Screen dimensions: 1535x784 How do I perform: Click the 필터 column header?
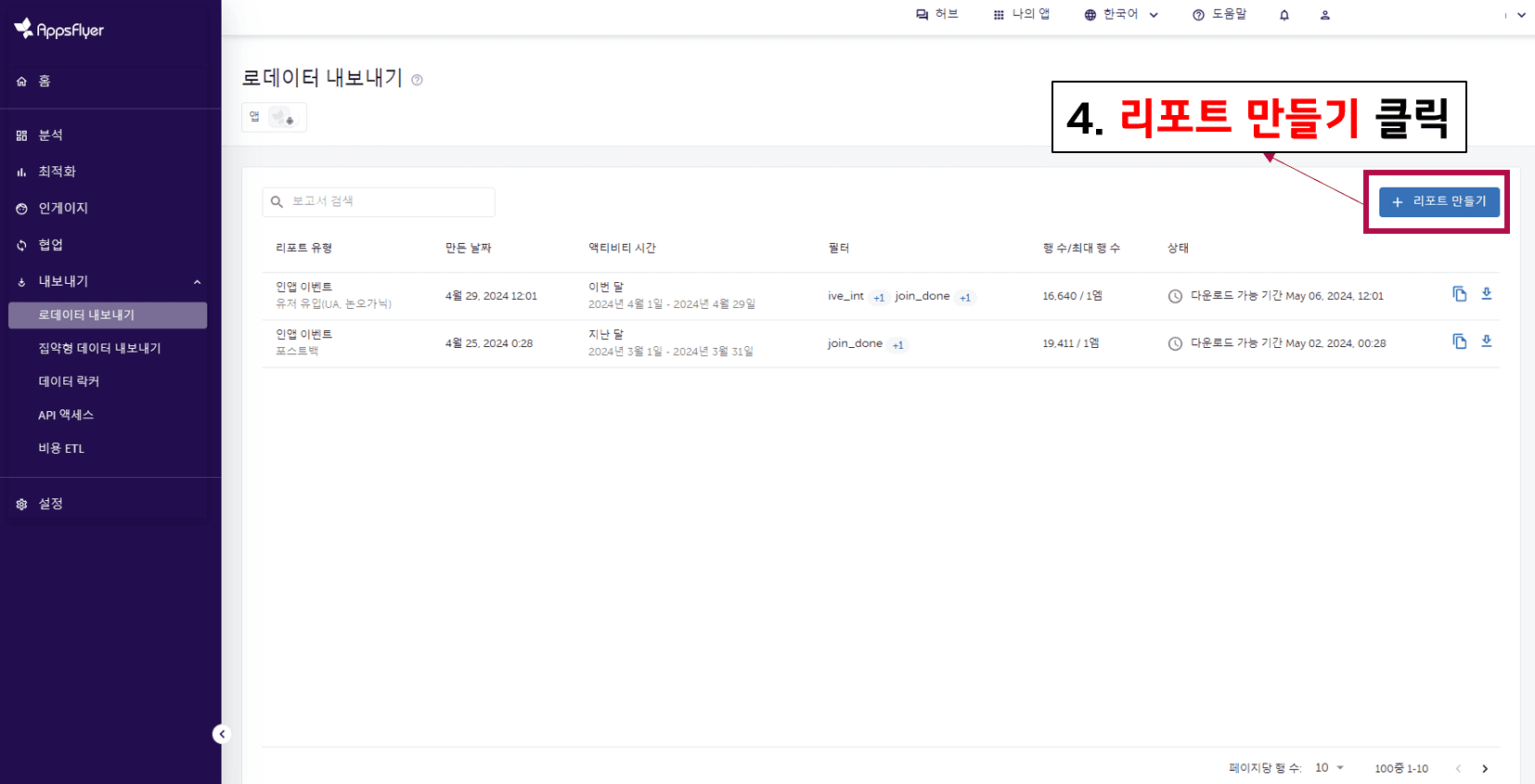(839, 248)
